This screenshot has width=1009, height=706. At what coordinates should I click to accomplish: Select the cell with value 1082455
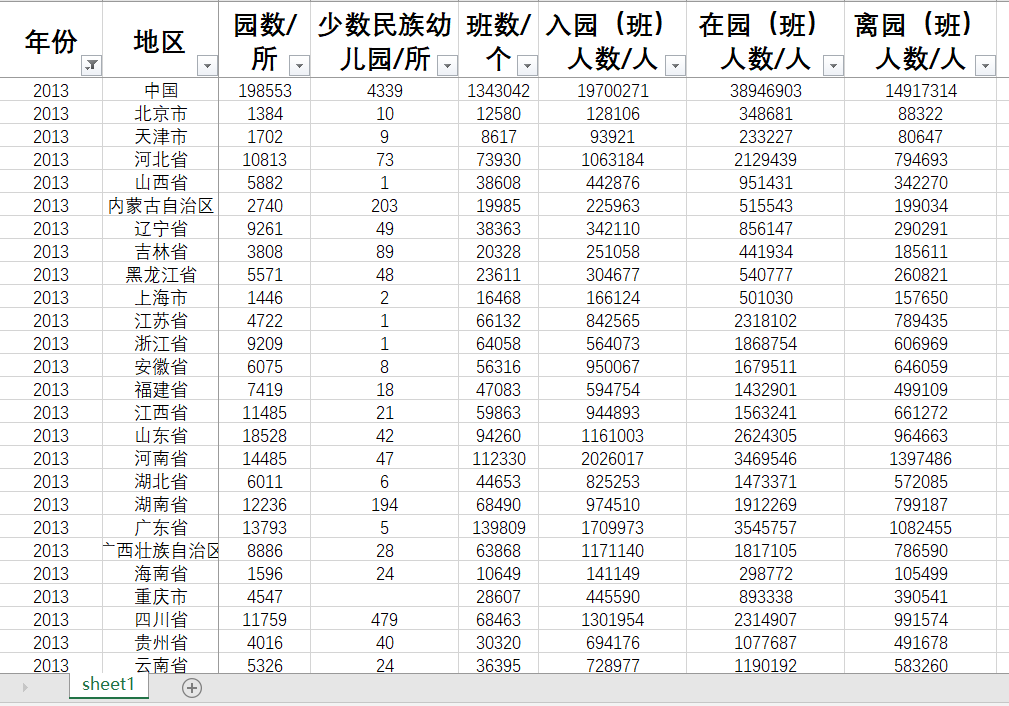pyautogui.click(x=920, y=528)
